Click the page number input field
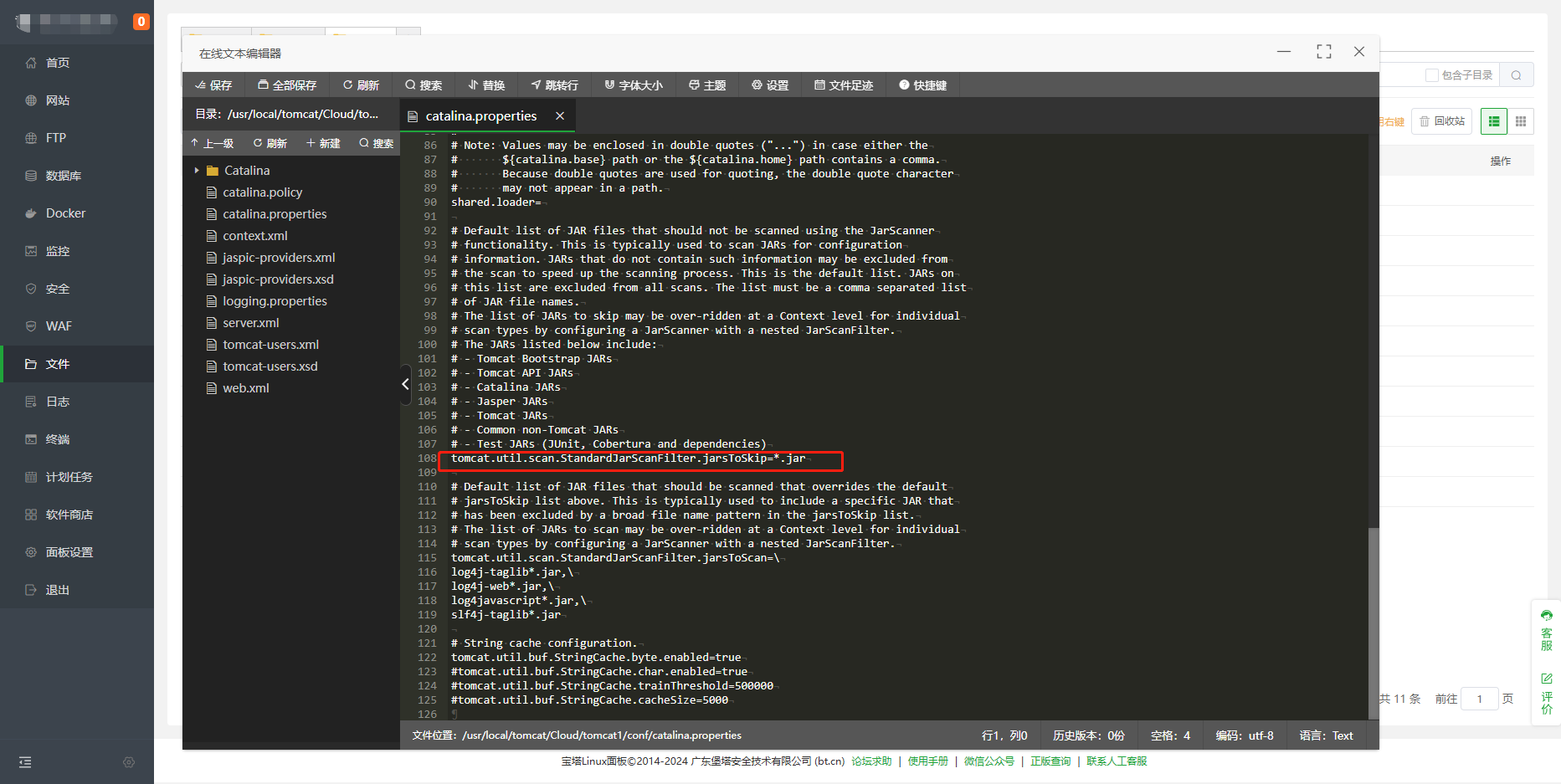The height and width of the screenshot is (784, 1561). pyautogui.click(x=1479, y=699)
